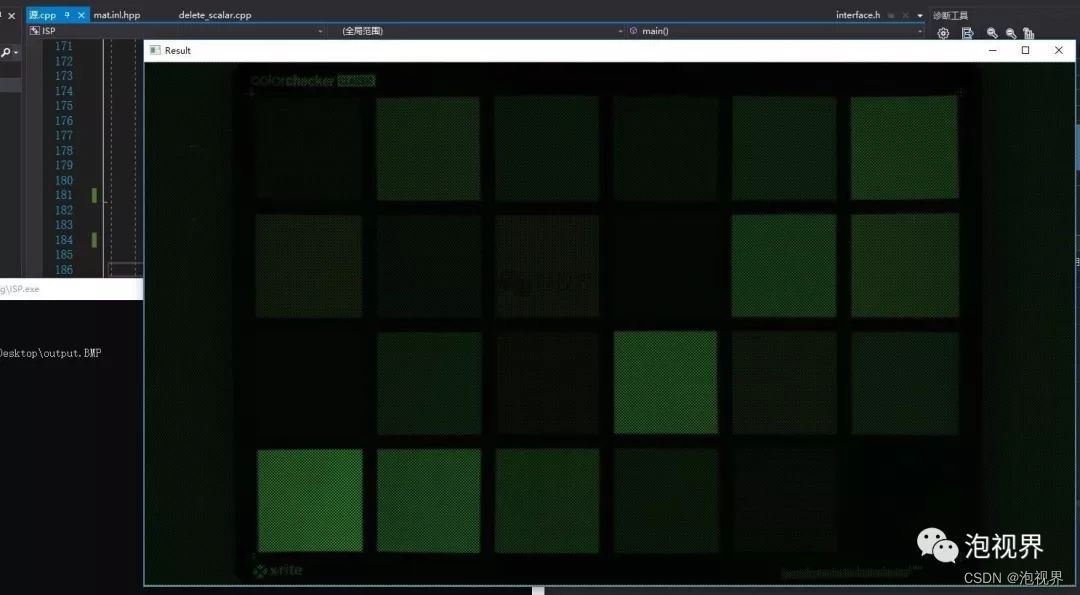Click the 诊断工具 panel title

tap(951, 15)
